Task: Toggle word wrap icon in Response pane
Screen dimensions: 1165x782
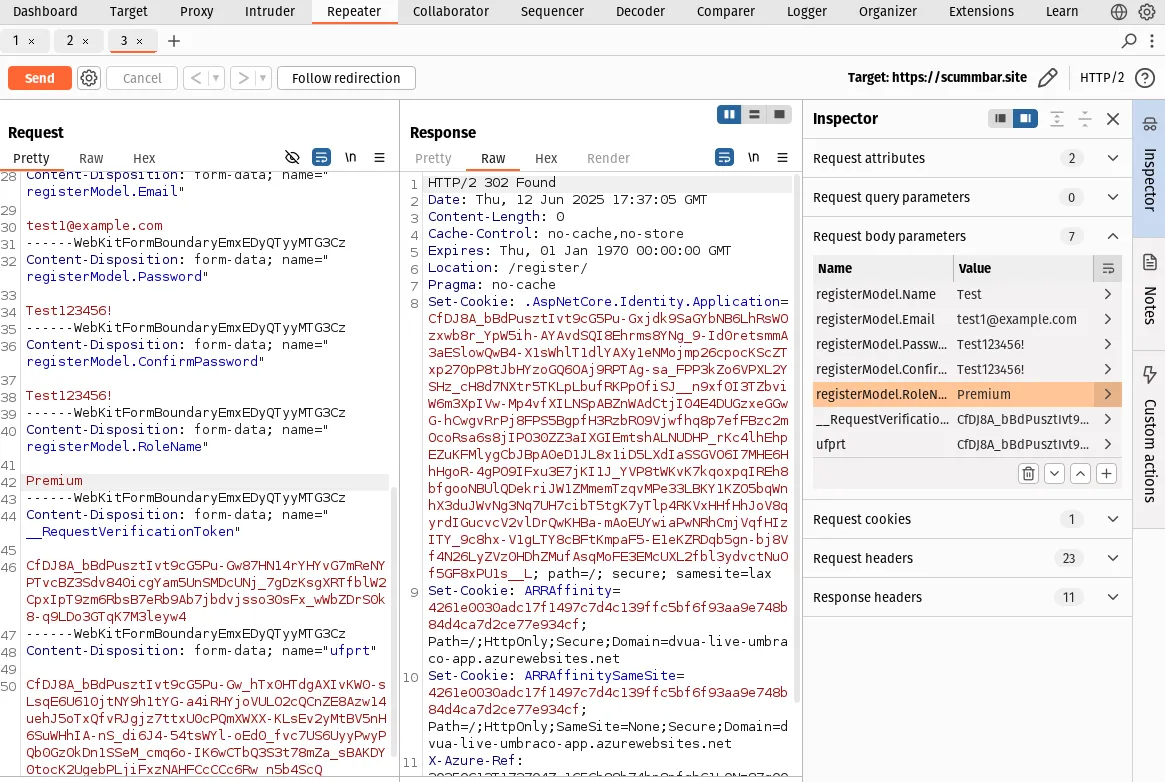Action: coord(724,157)
